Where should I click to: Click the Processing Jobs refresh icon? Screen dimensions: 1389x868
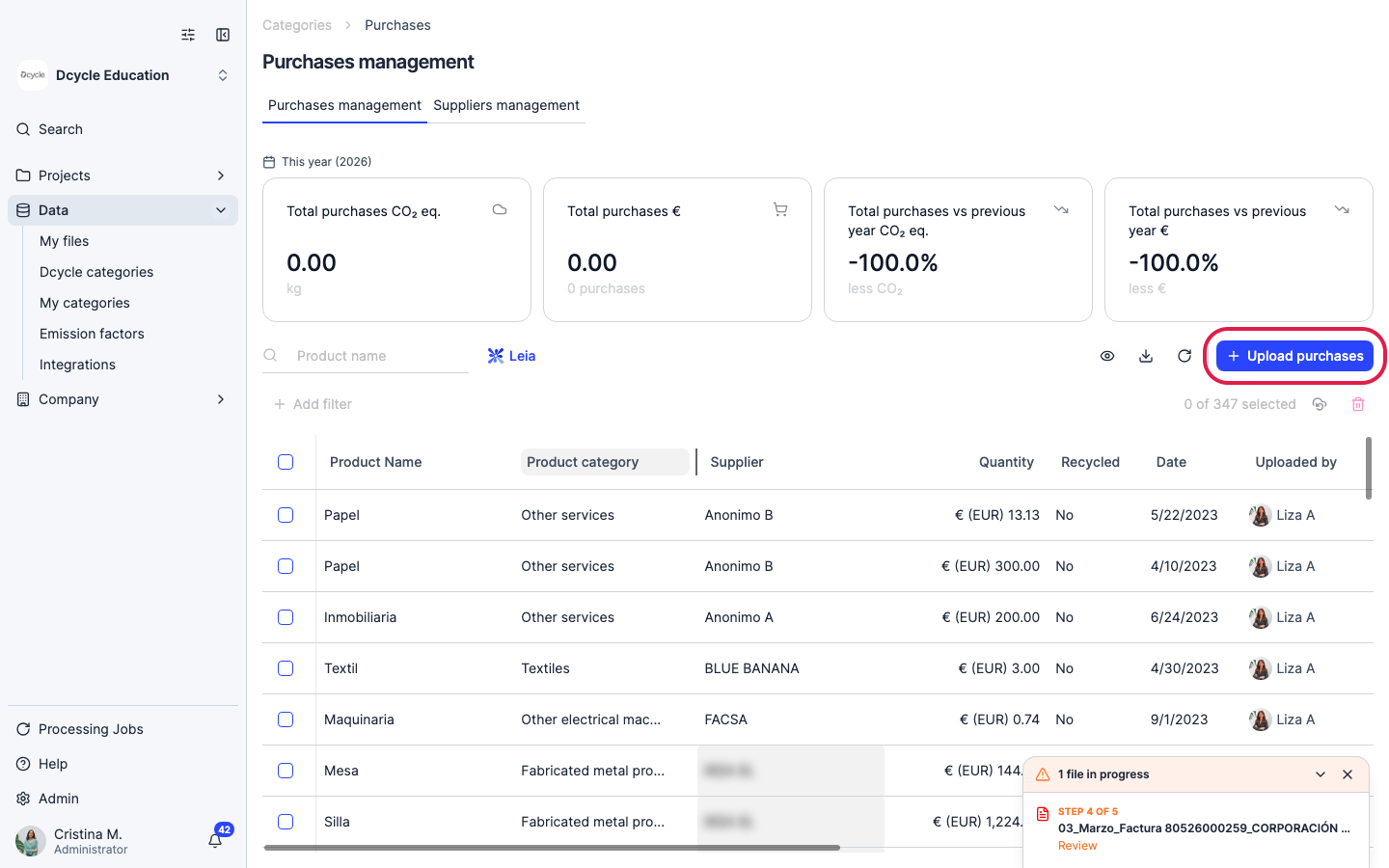(23, 729)
